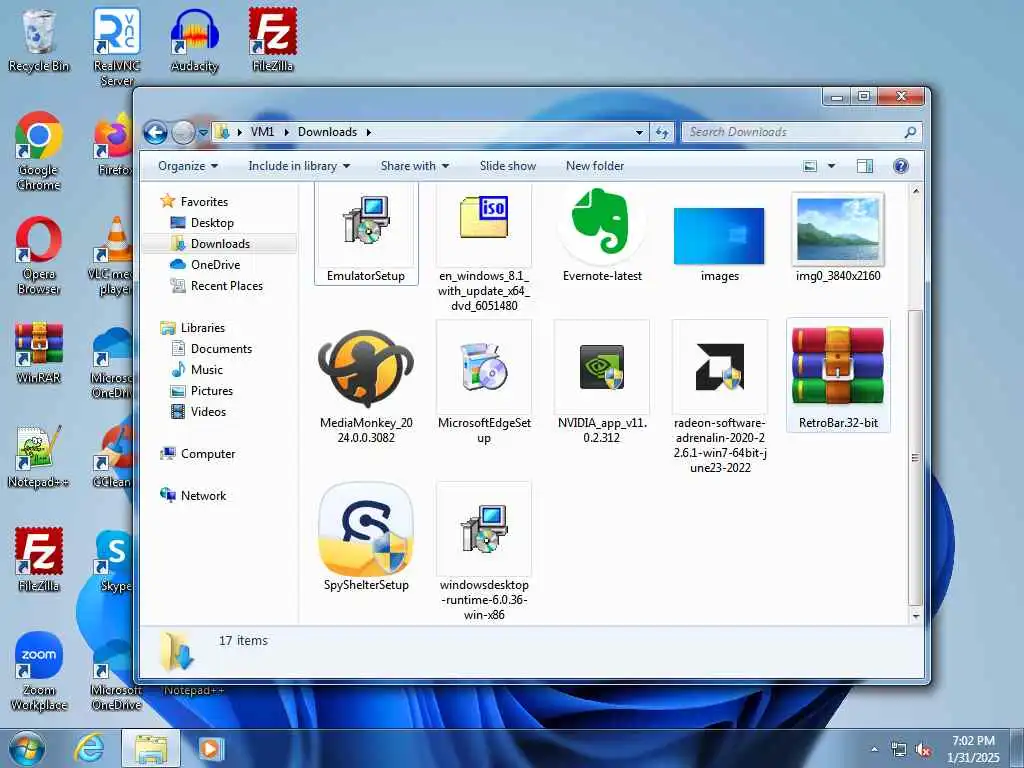Select the SpyShelterSetup installer
Image resolution: width=1024 pixels, height=768 pixels.
366,537
